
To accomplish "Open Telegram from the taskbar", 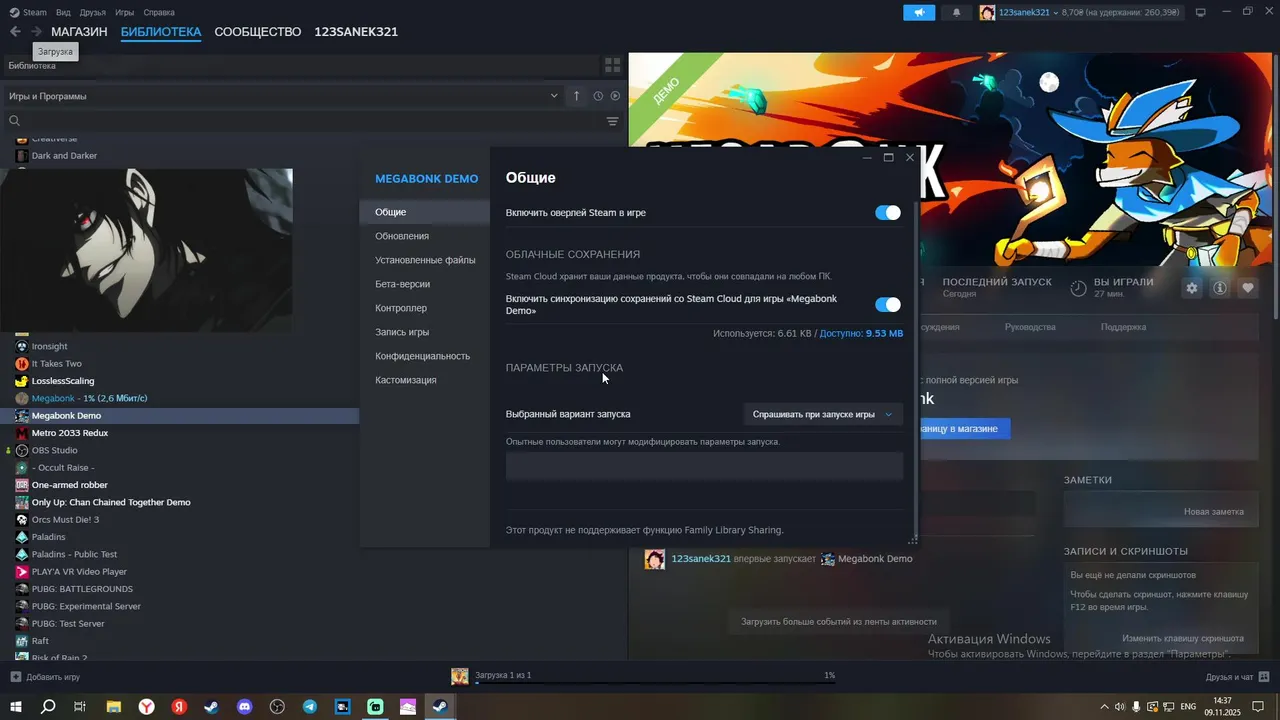I will pyautogui.click(x=310, y=706).
